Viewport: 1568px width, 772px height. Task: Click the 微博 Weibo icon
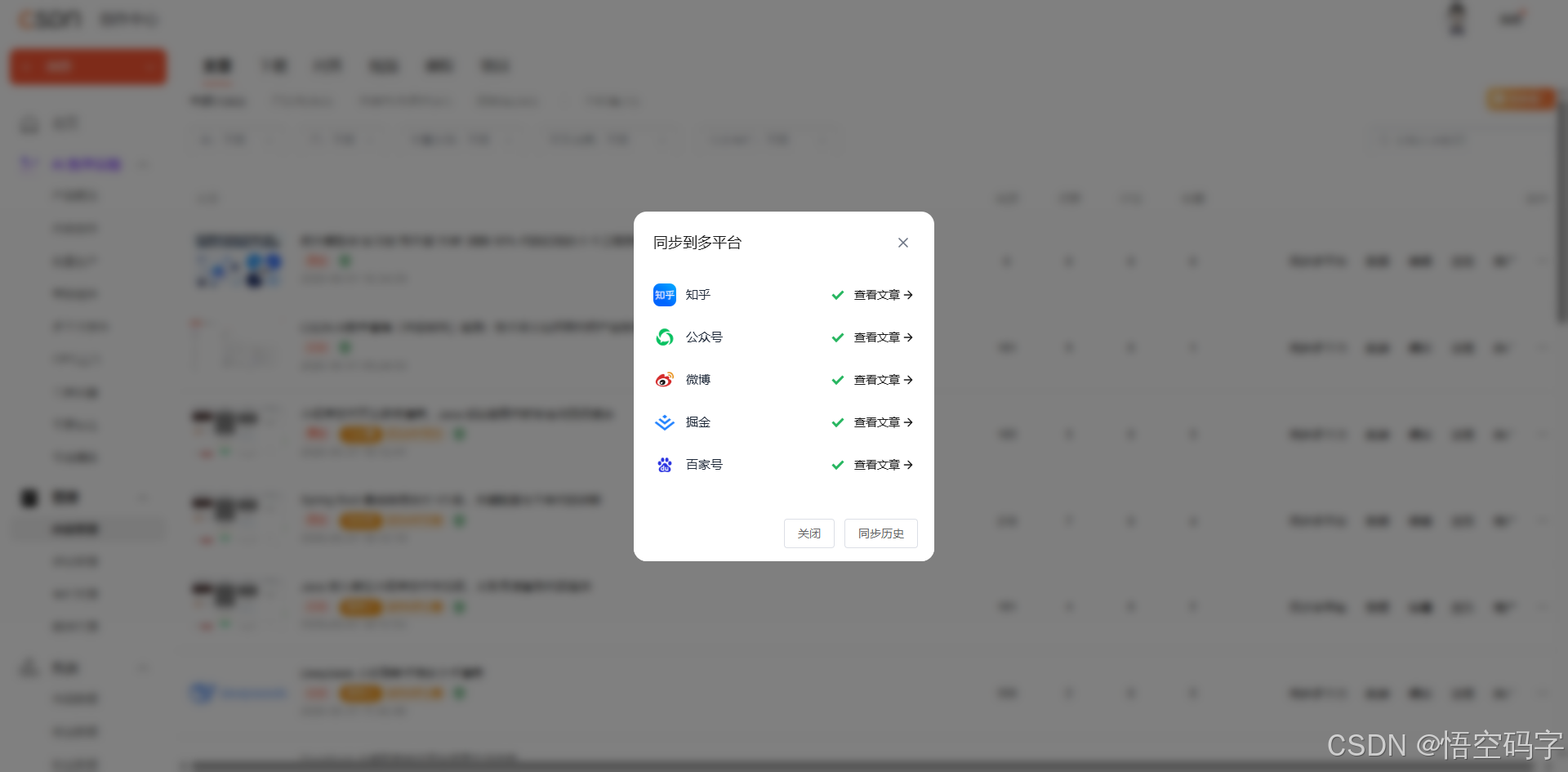point(665,380)
